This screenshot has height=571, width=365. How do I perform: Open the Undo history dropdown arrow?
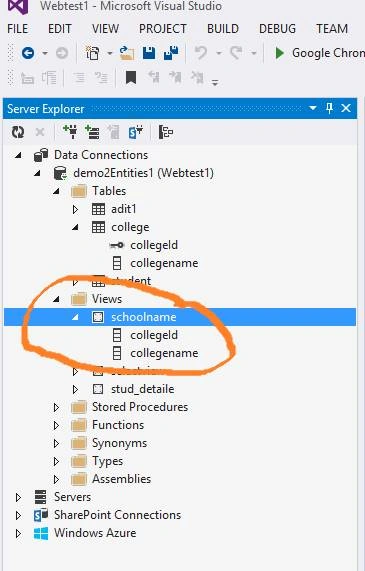coord(219,54)
